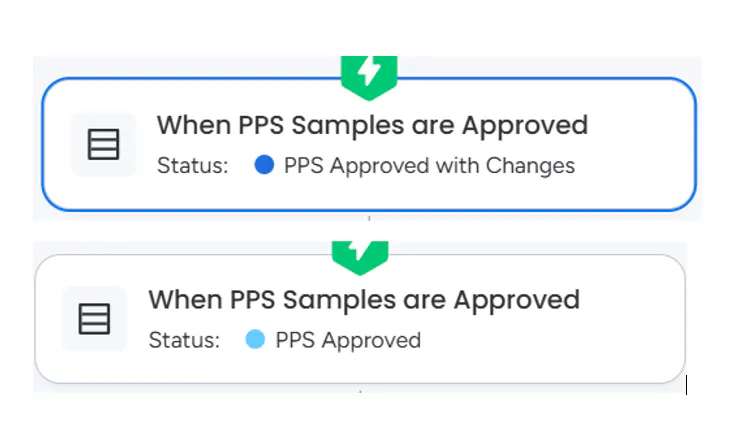Click the title of the blue-outlined trigger card

tap(372, 125)
